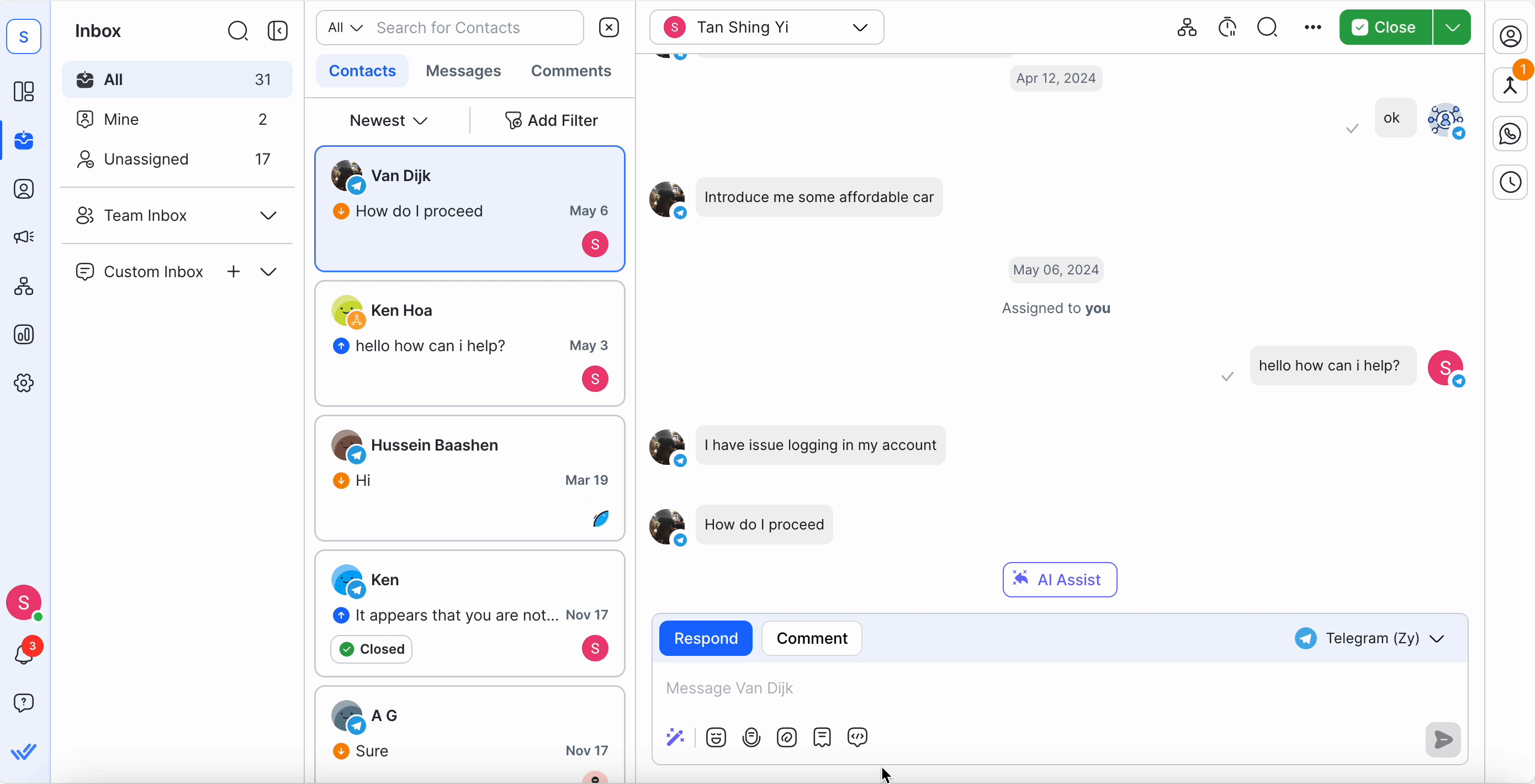Screen dimensions: 1535x784
Task: Open the WhatsApp icon in right sidebar
Action: (x=1510, y=134)
